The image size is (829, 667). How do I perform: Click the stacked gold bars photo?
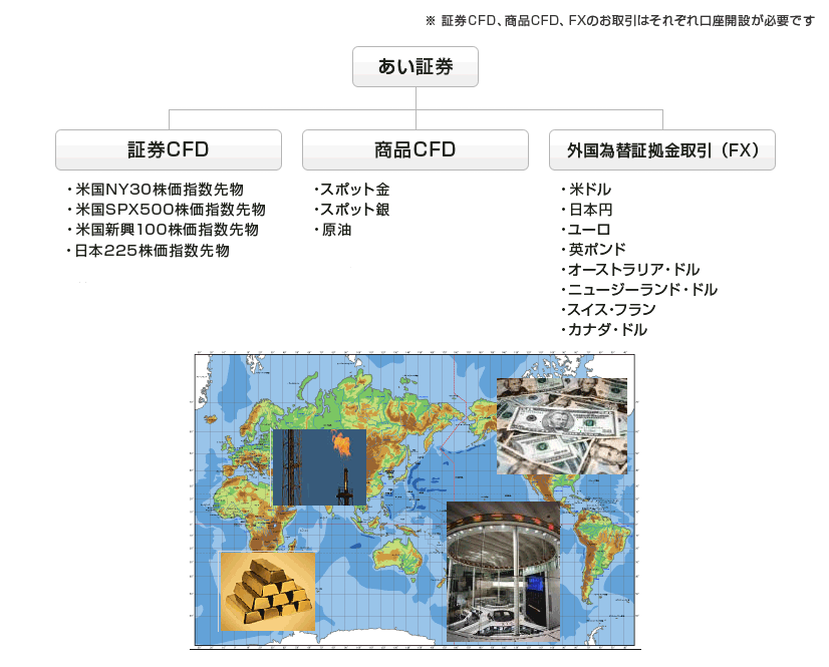tap(268, 592)
